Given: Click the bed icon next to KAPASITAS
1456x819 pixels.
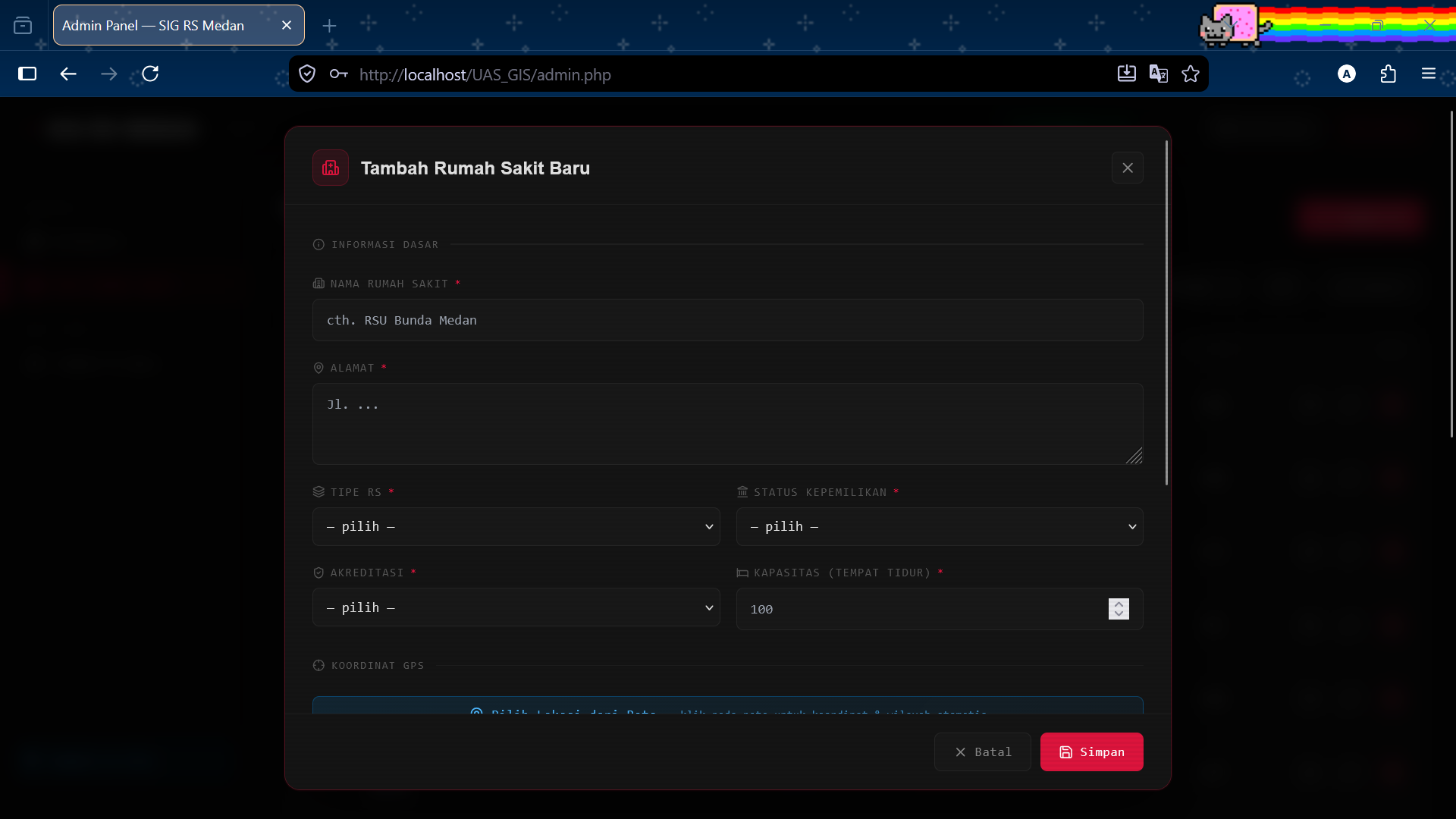Looking at the screenshot, I should point(742,573).
